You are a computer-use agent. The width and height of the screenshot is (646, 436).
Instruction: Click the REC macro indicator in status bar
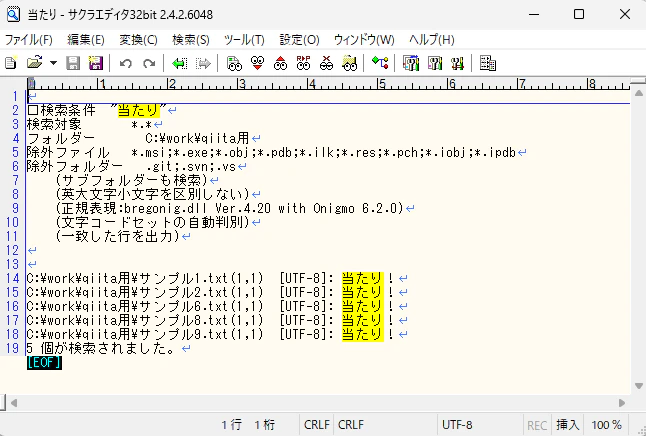pos(537,425)
